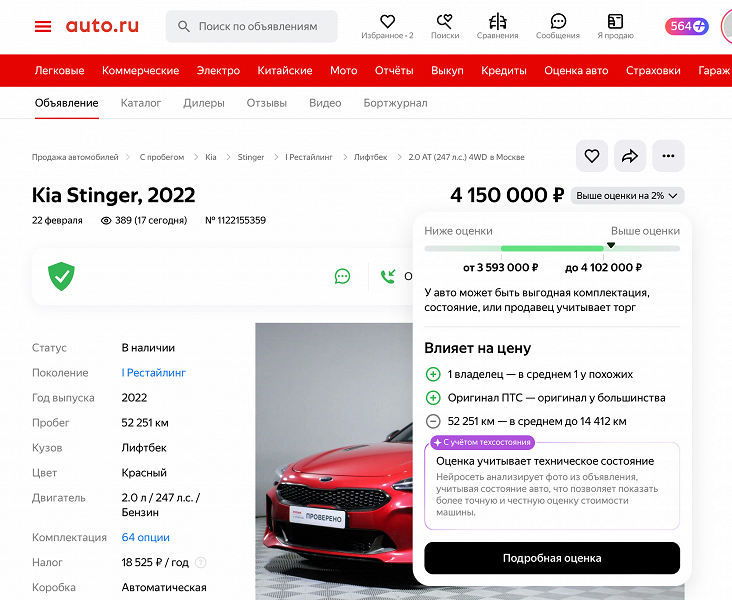Open Я продаю icon
Viewport: 732px width, 600px height.
[x=615, y=21]
